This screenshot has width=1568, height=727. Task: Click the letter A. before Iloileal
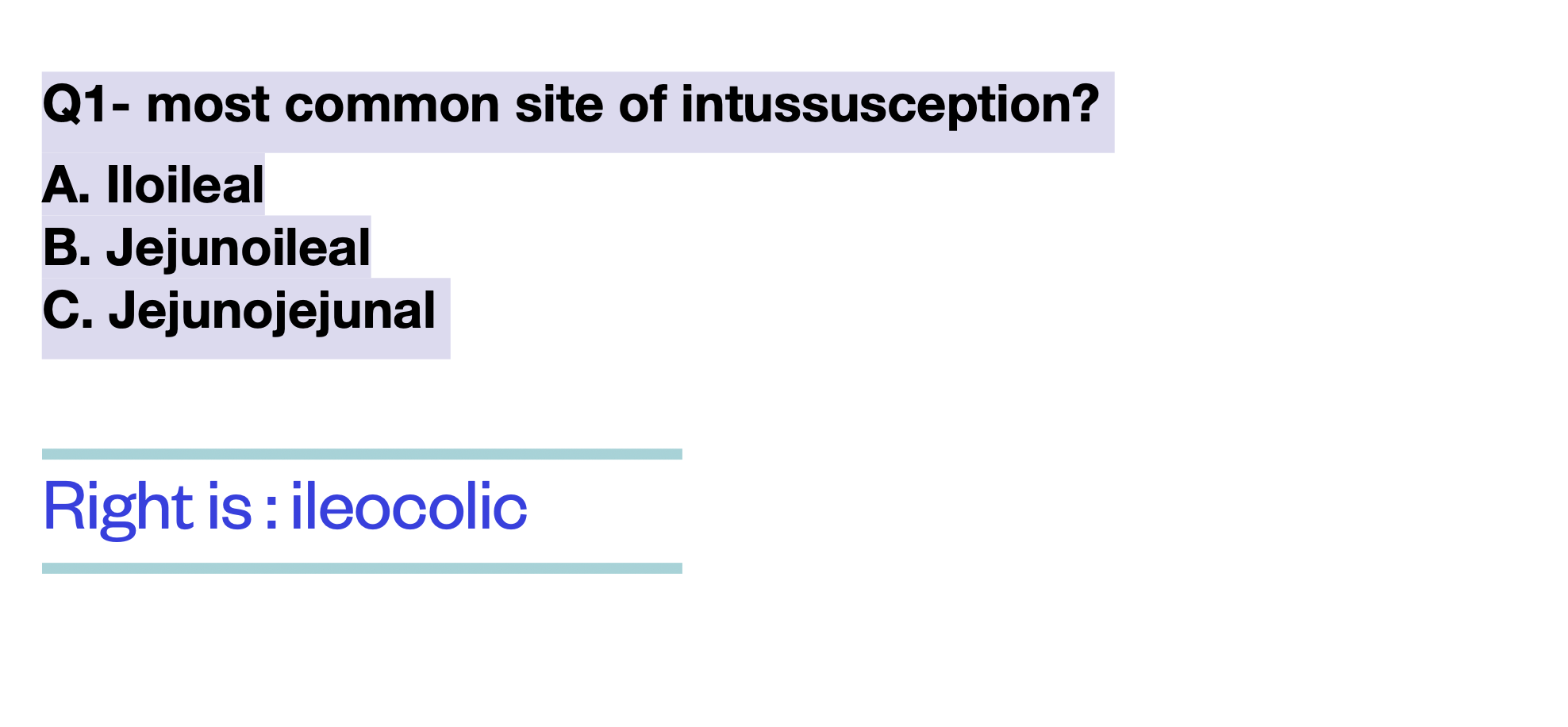pyautogui.click(x=67, y=185)
